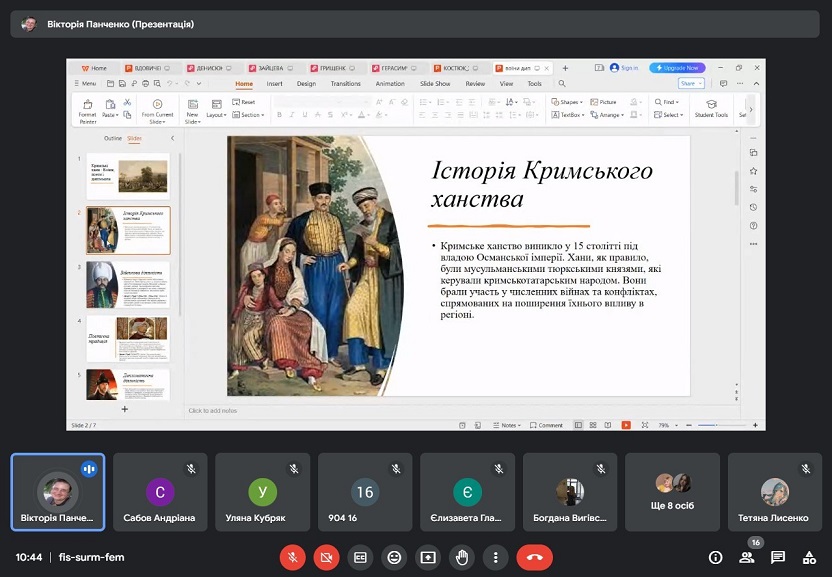The width and height of the screenshot is (832, 577).
Task: Toggle Italic formatting in the ribbon
Action: coord(292,115)
